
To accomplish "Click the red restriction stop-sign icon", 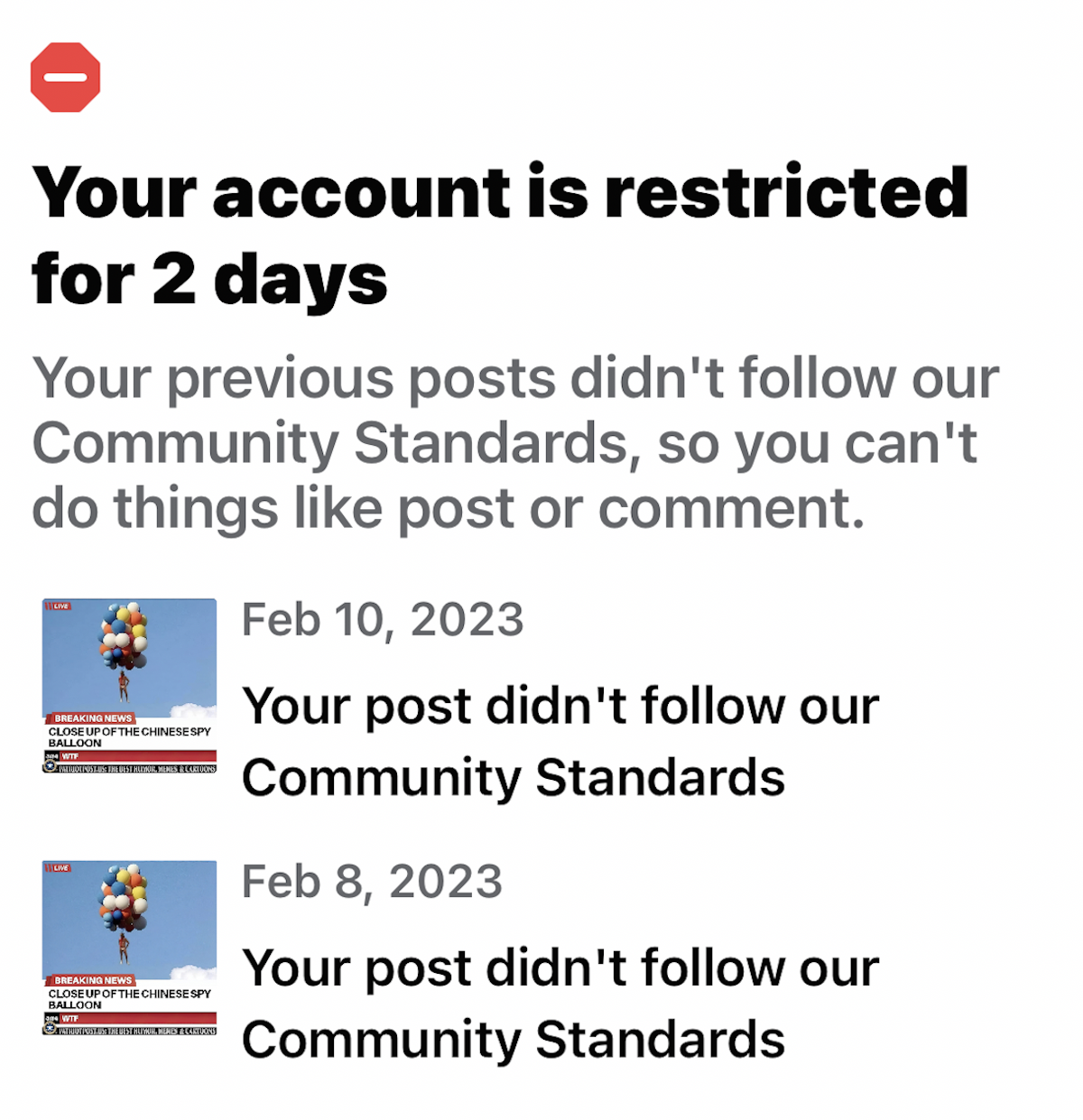I will coord(65,77).
